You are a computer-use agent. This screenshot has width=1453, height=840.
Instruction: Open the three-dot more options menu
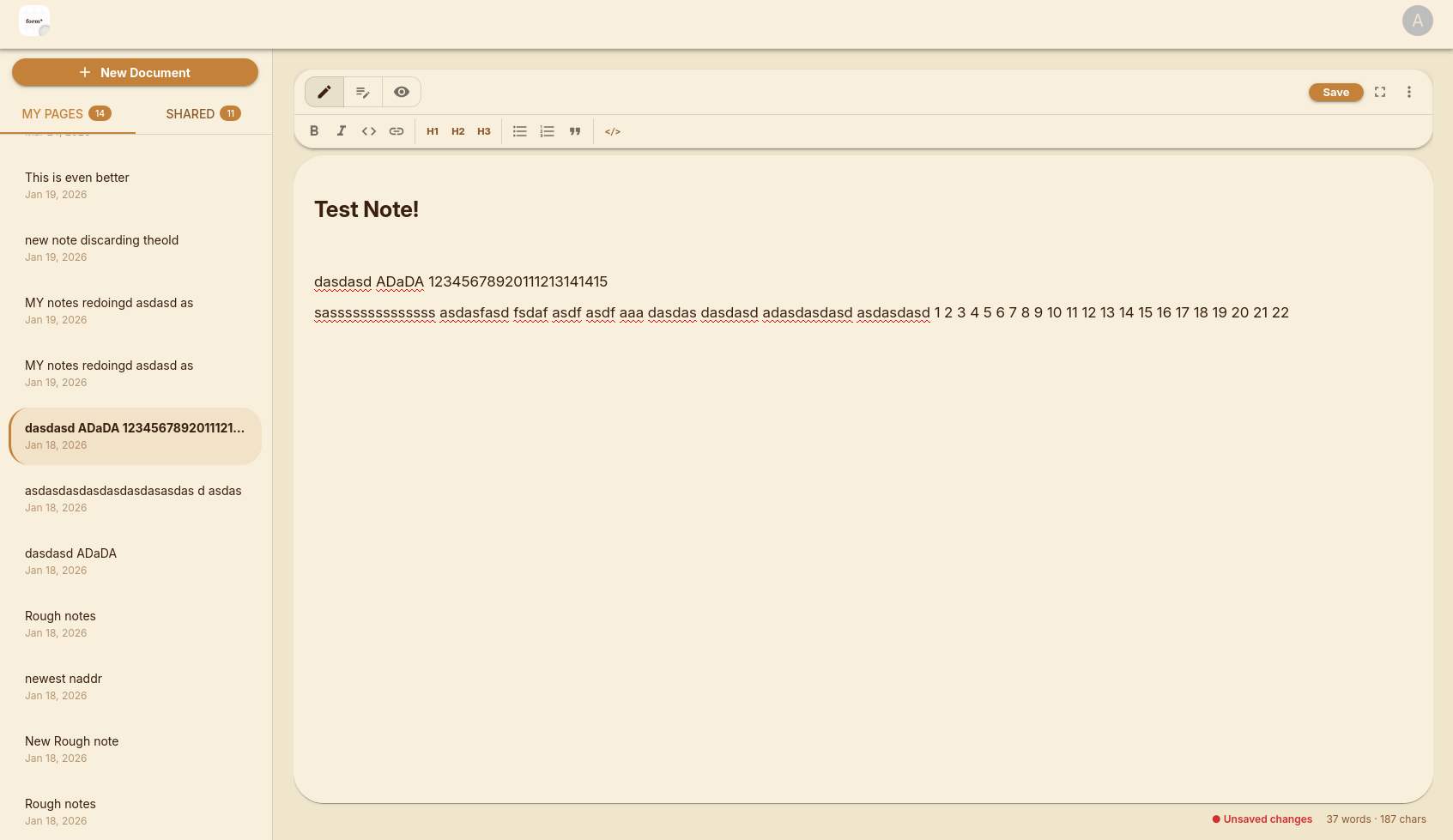click(1409, 92)
